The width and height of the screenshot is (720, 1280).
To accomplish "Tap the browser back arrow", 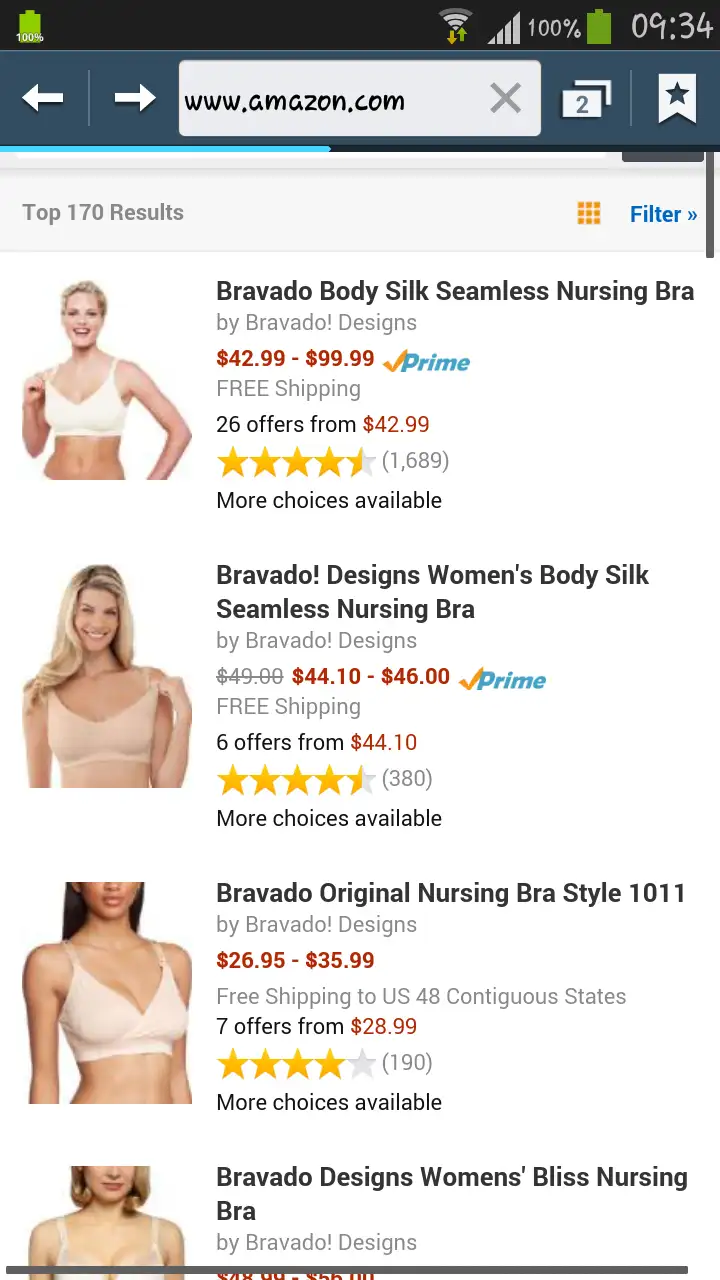I will [43, 98].
